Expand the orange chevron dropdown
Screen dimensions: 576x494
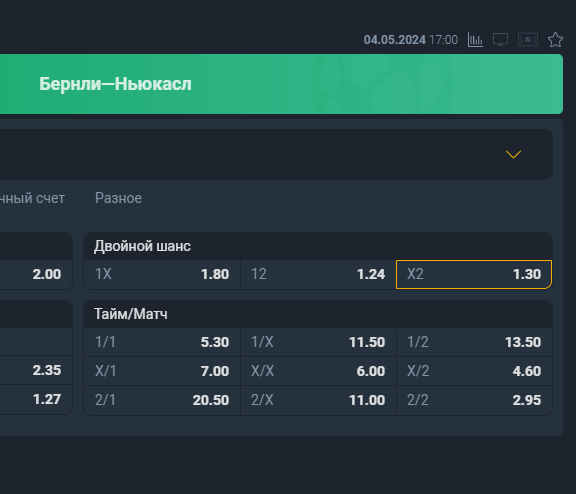coord(513,154)
